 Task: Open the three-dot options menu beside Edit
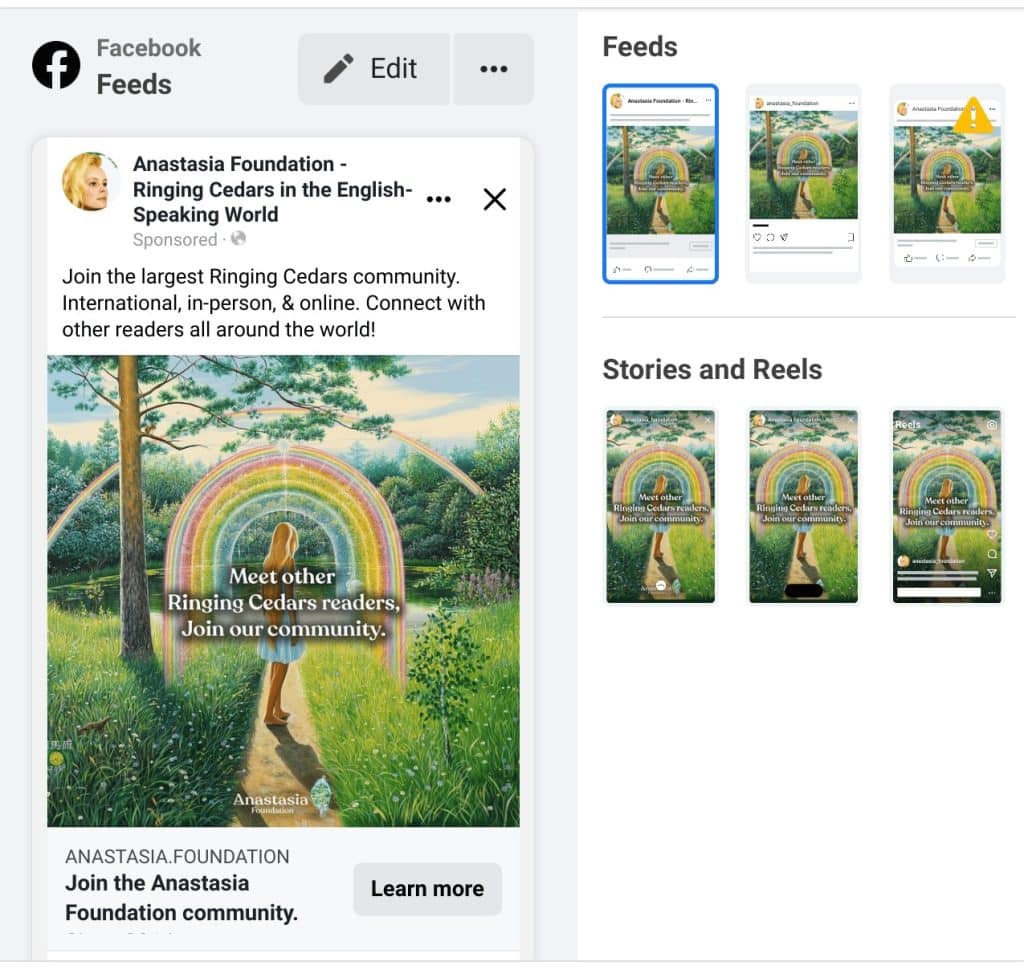[494, 69]
